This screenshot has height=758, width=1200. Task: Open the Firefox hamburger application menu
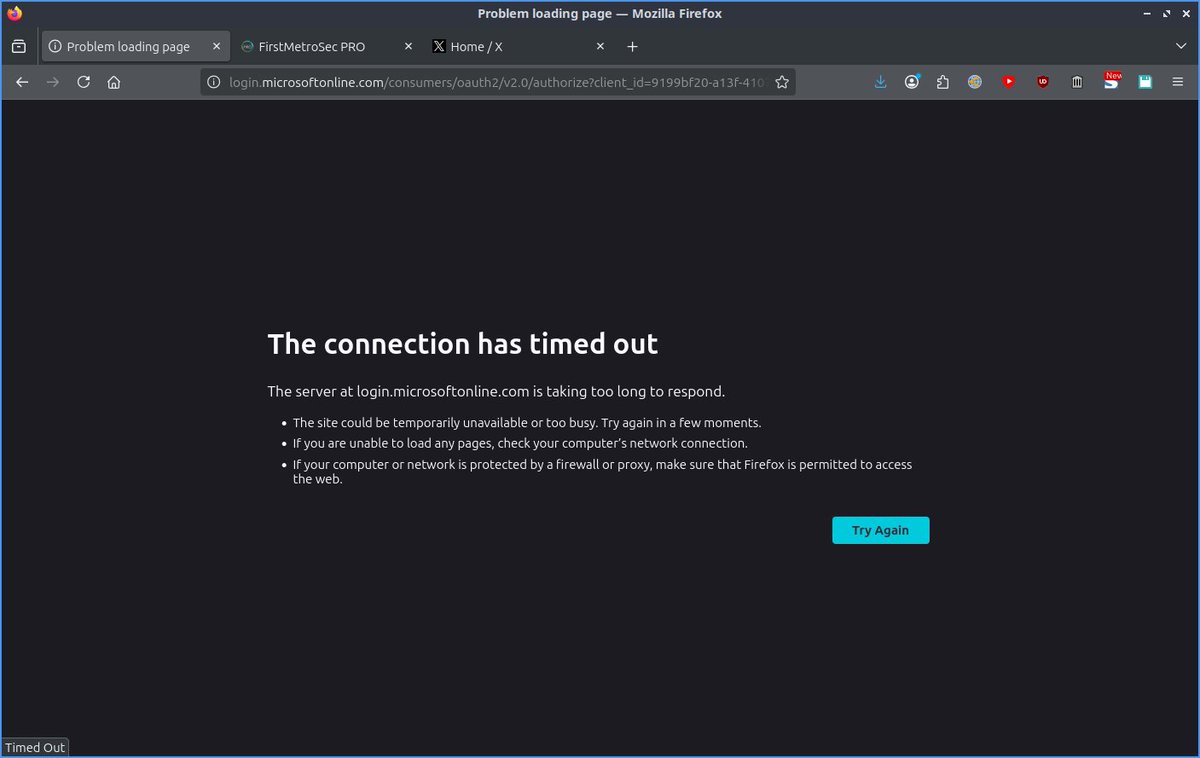coord(1177,82)
